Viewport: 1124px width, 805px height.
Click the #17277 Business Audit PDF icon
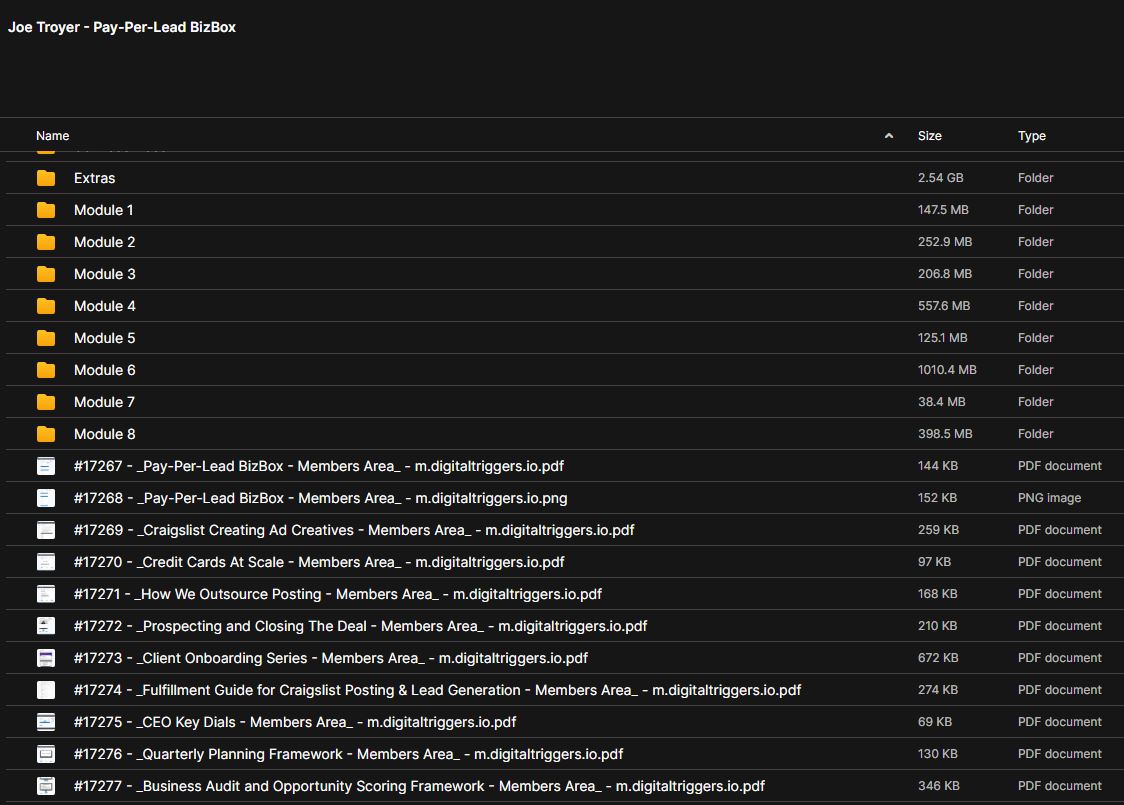point(46,786)
